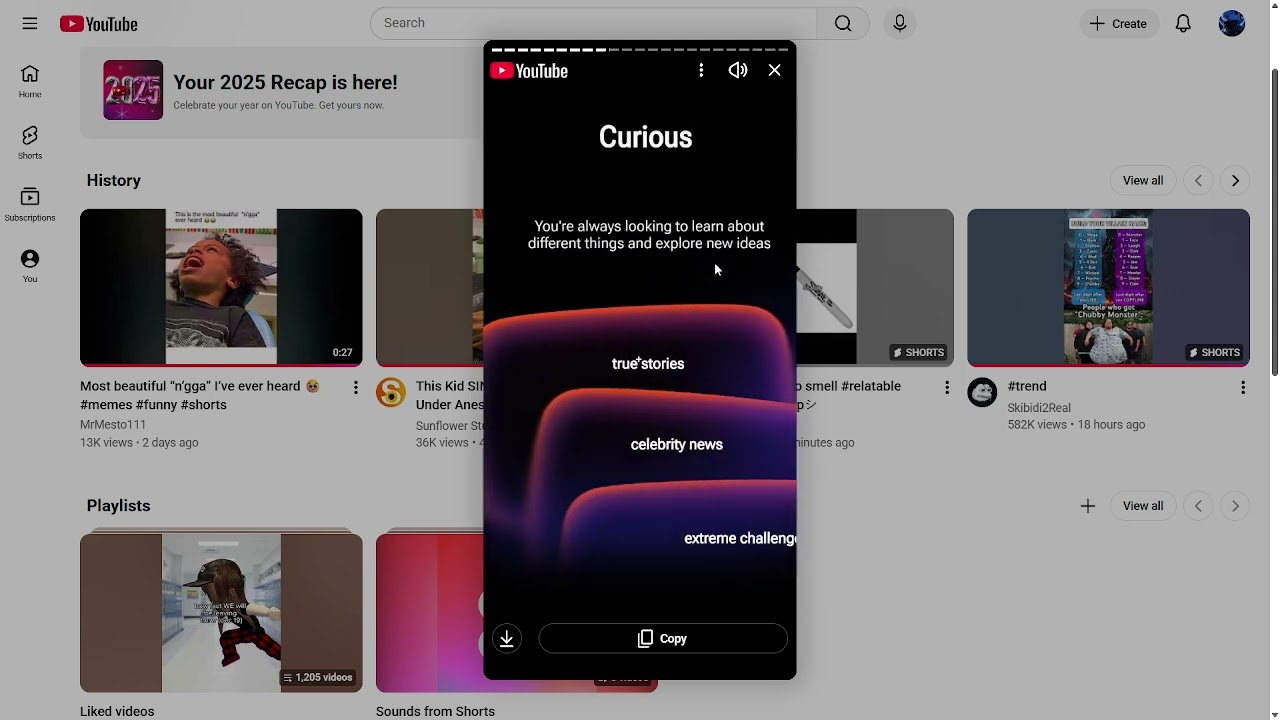
Task: Click 'extreme challenge' text in Recap
Action: [740, 538]
